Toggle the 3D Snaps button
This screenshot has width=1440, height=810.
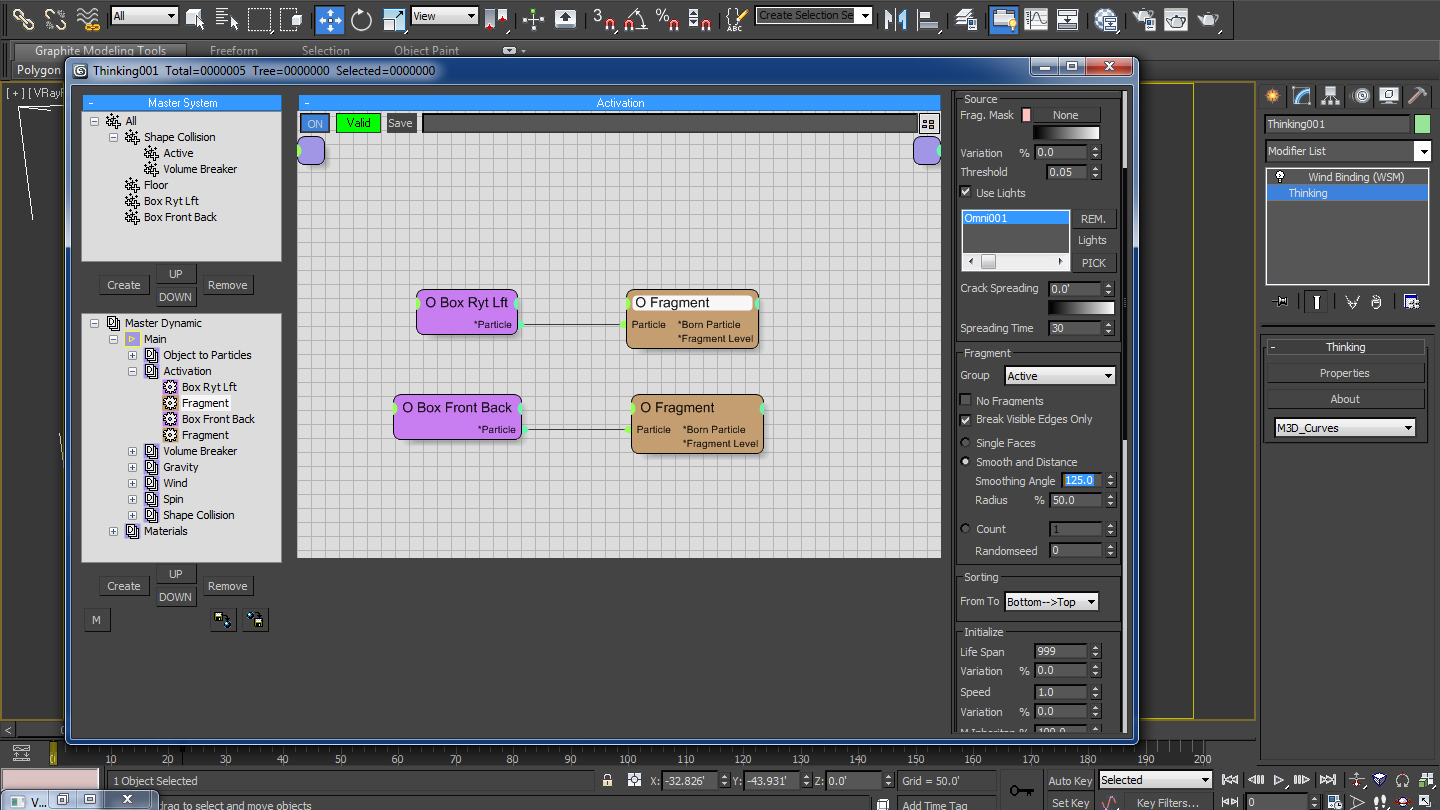coord(602,18)
